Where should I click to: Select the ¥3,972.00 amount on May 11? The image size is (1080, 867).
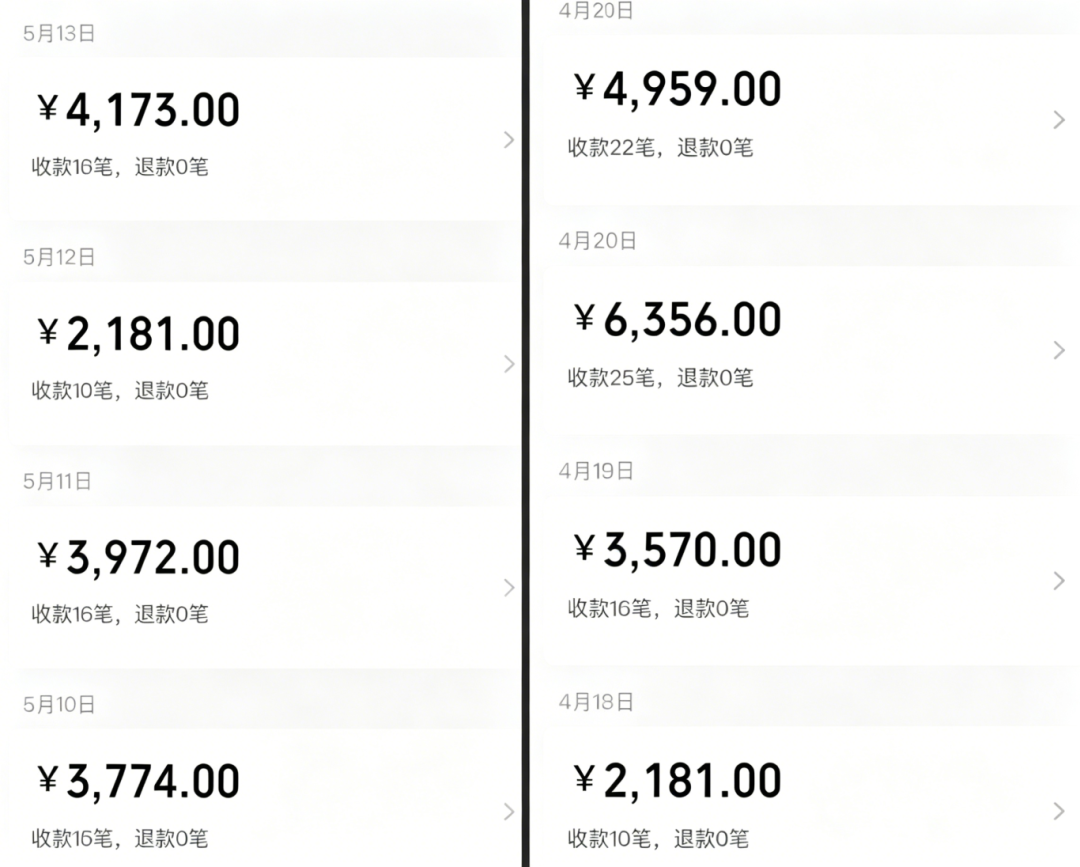tap(138, 558)
